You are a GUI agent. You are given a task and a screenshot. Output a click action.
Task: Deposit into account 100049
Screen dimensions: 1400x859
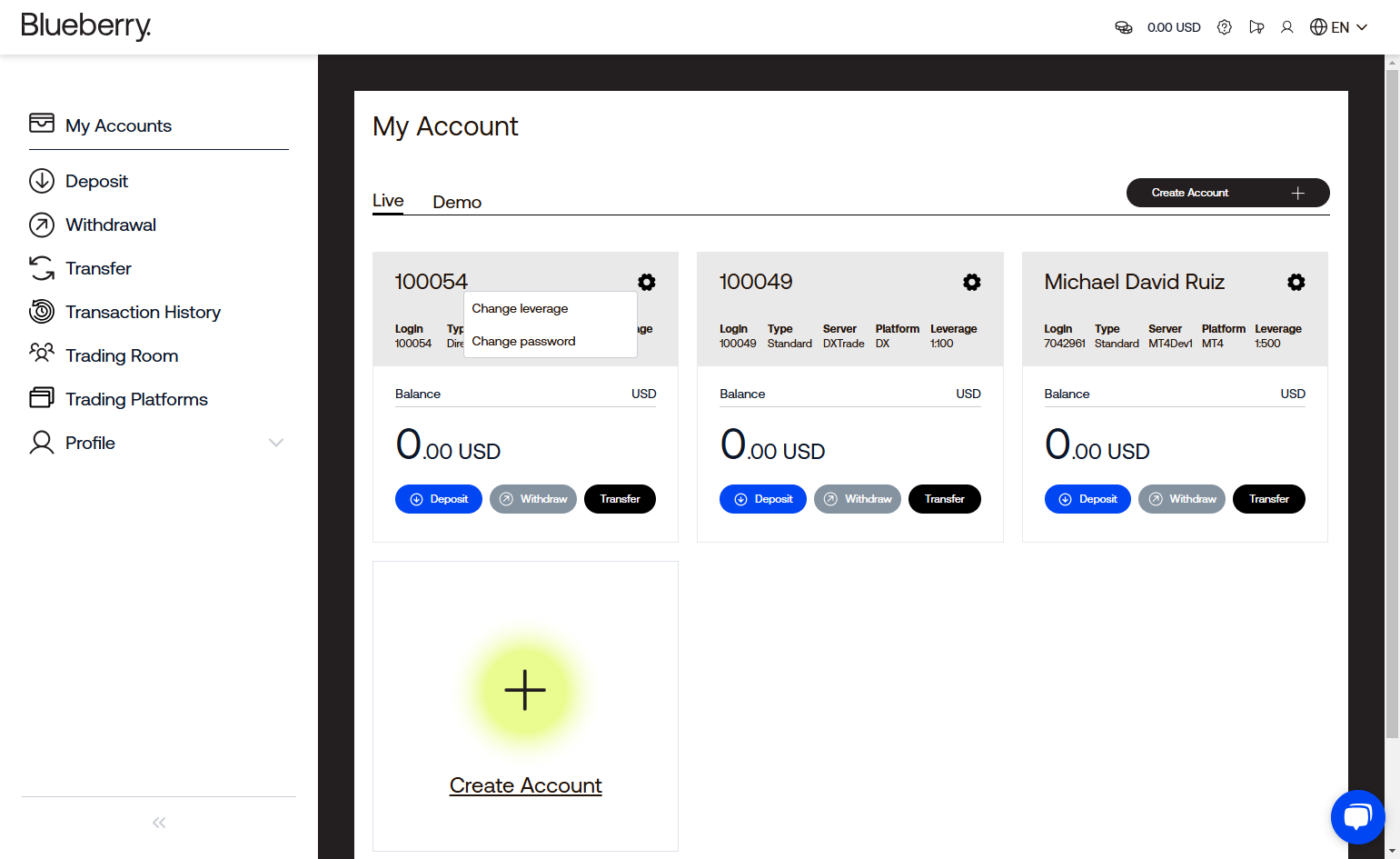(x=763, y=499)
